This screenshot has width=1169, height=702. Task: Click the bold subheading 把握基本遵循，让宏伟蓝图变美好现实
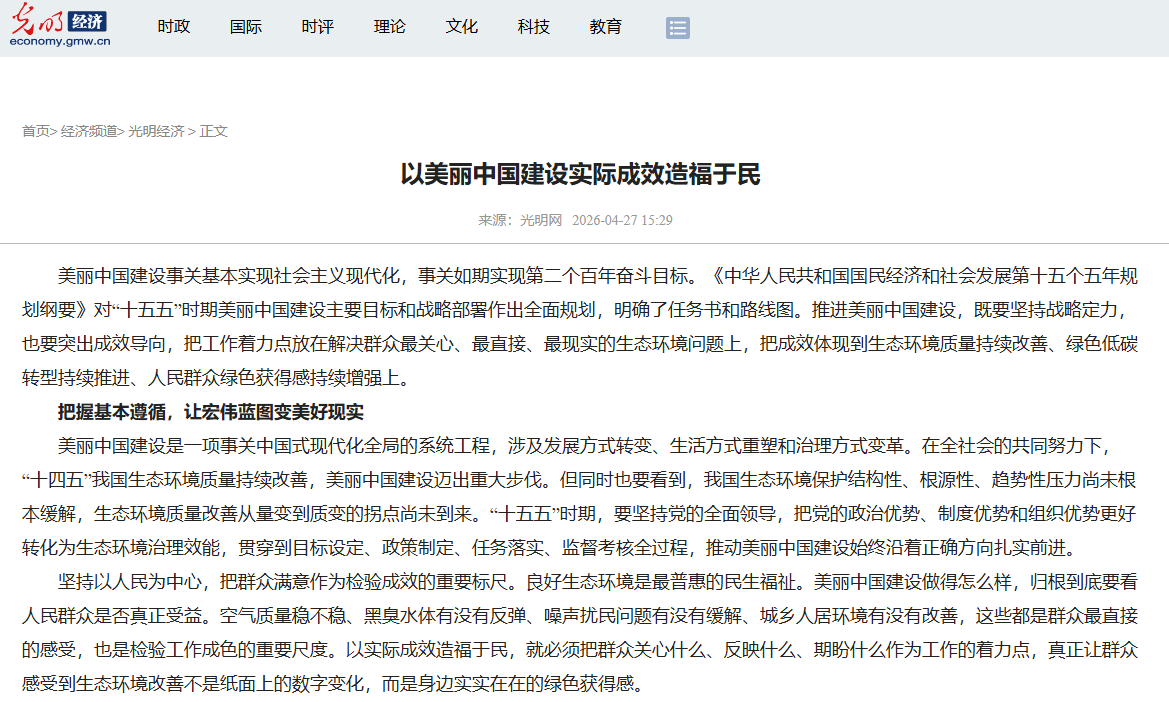pos(211,411)
